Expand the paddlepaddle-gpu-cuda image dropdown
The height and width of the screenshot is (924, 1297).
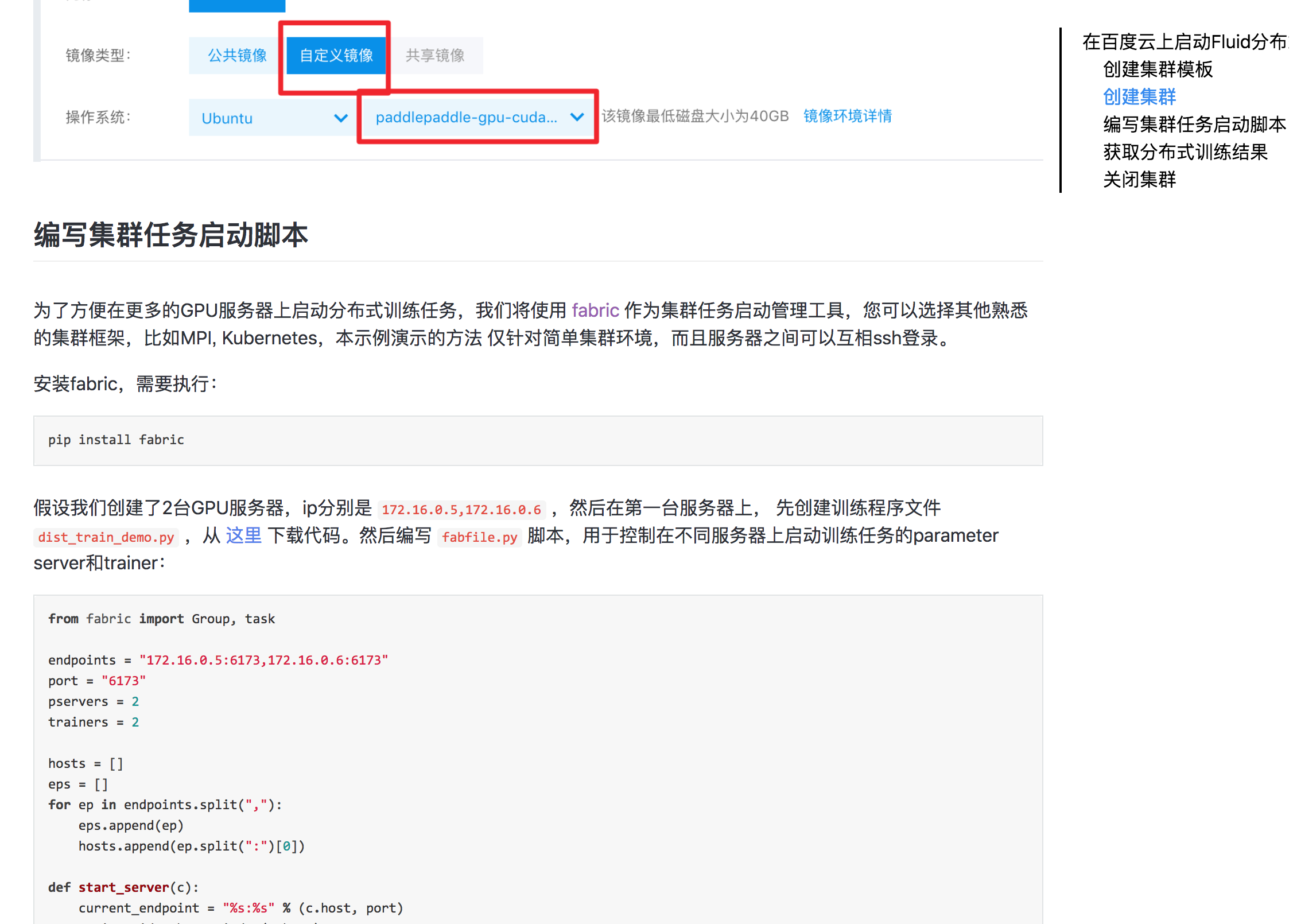[x=466, y=117]
